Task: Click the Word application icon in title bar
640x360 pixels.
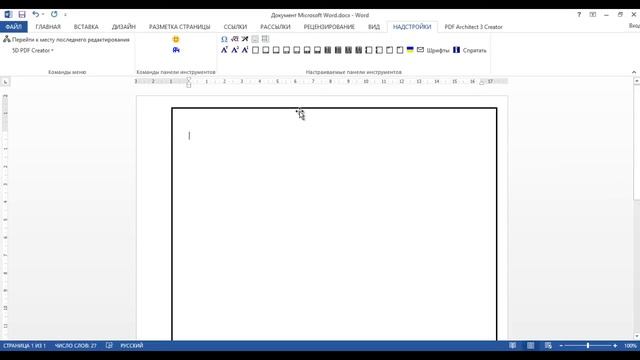Action: [8, 15]
